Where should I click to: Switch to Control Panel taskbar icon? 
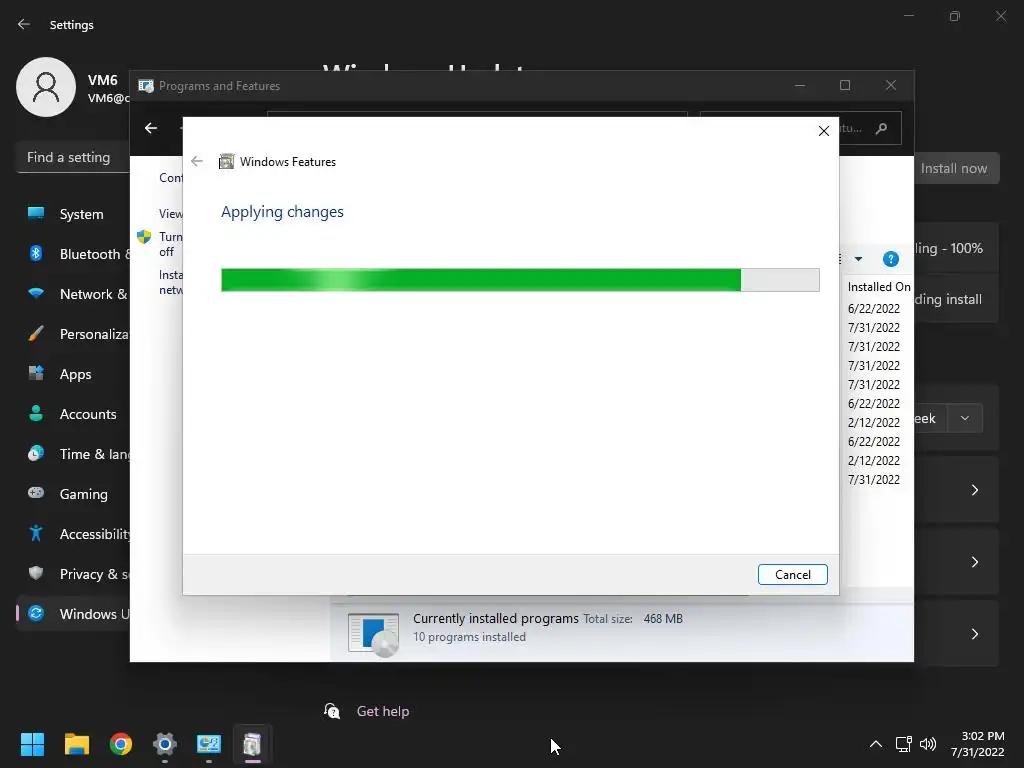pyautogui.click(x=209, y=744)
